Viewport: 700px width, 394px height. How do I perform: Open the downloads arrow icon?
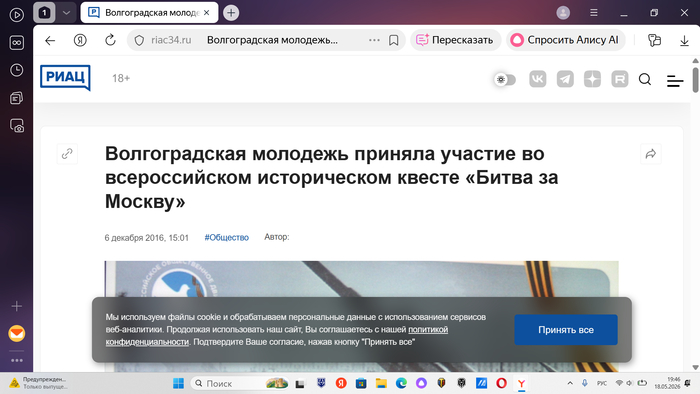(x=684, y=40)
